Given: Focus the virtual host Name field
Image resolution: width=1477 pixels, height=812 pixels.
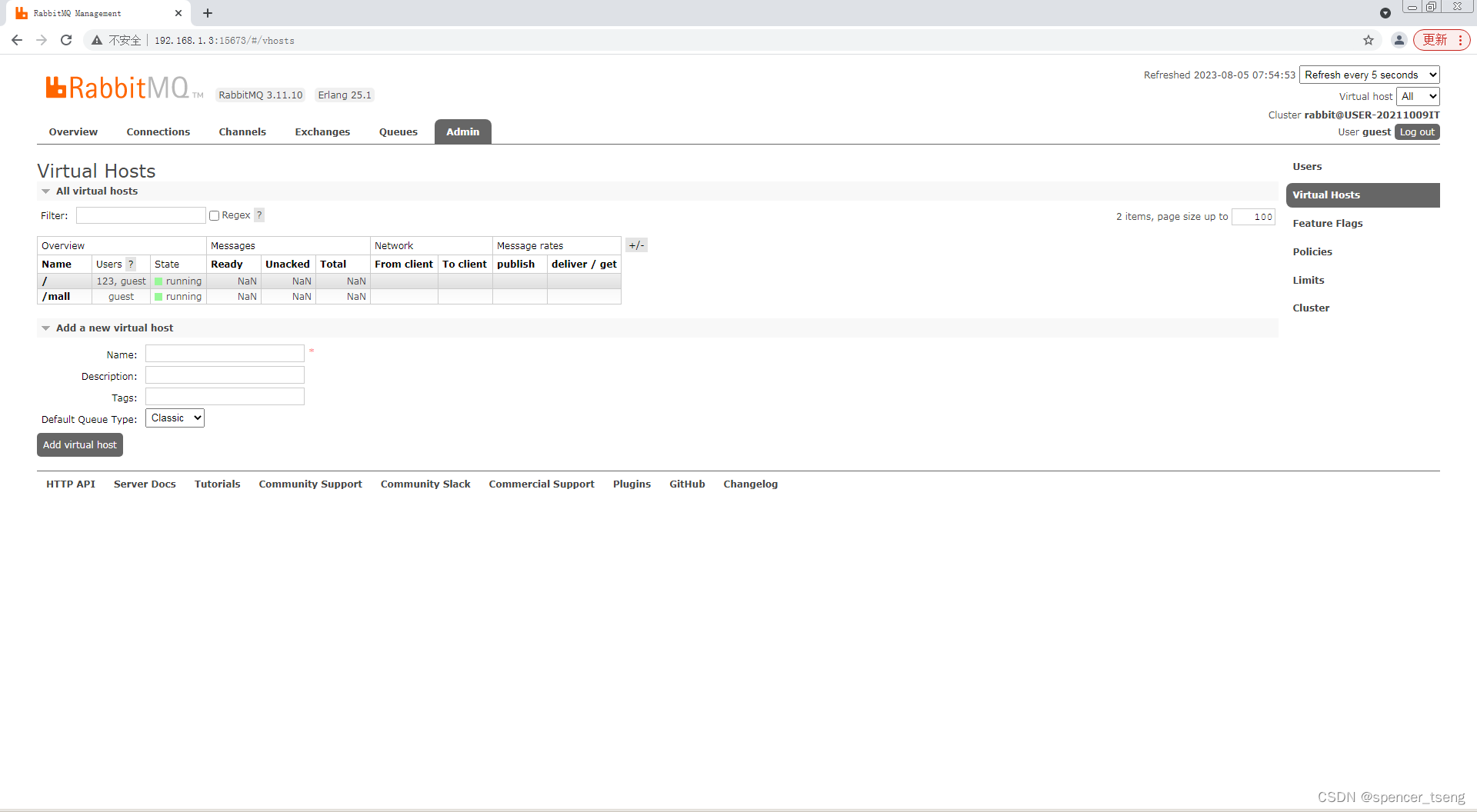Looking at the screenshot, I should (x=225, y=354).
